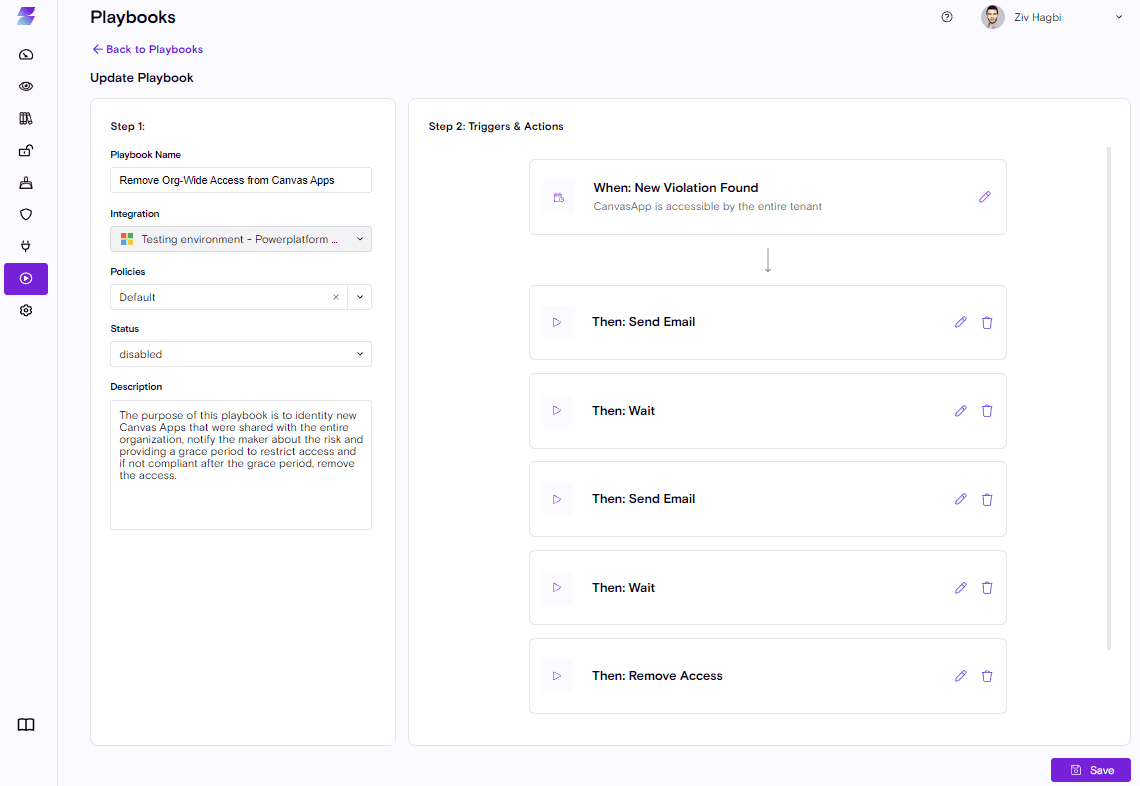Open the unlocked padlock icon in sidebar
The width and height of the screenshot is (1140, 786).
pyautogui.click(x=26, y=151)
